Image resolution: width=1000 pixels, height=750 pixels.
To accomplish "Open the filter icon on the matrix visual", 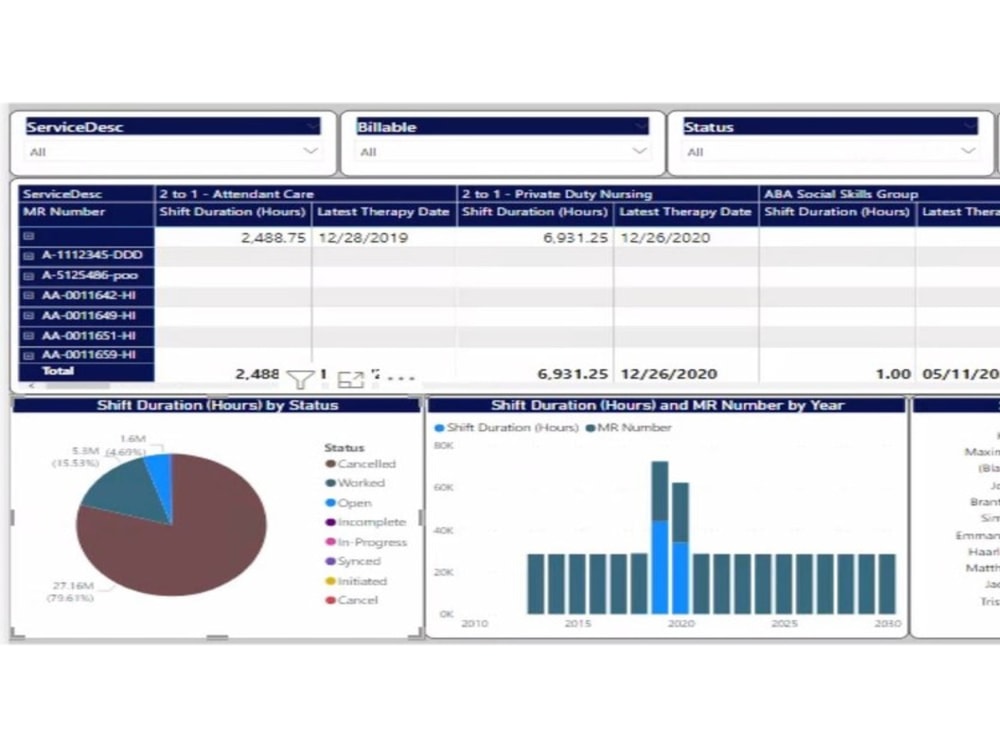I will coord(299,378).
